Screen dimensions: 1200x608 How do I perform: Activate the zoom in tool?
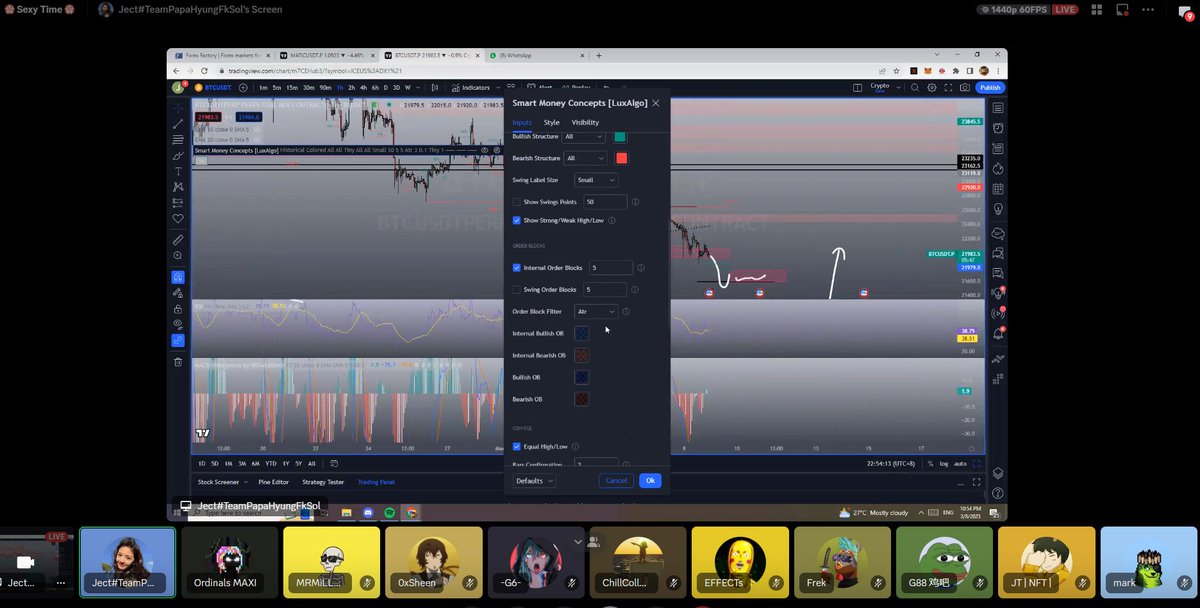tap(178, 256)
